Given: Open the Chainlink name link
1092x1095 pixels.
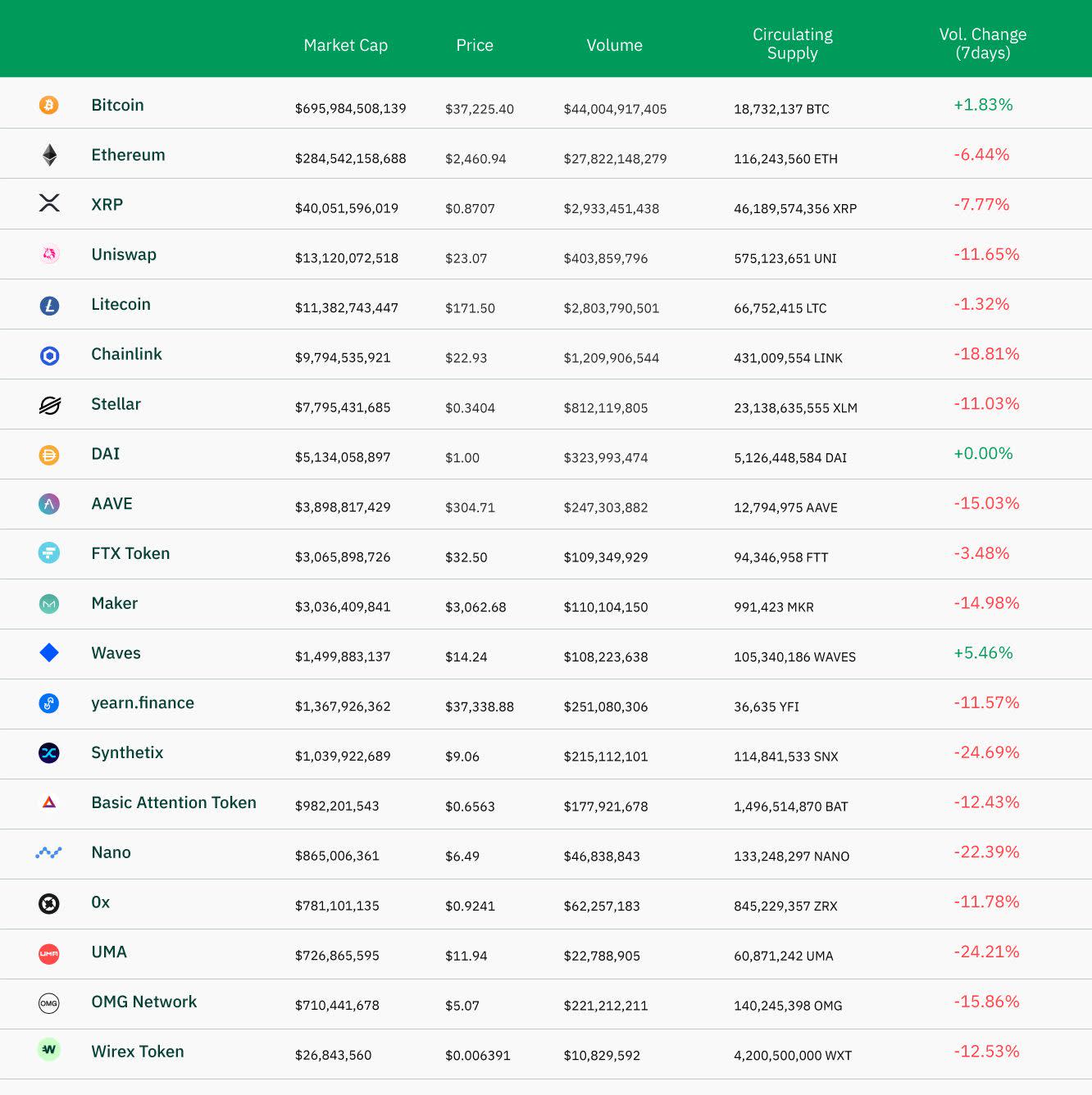Looking at the screenshot, I should click(x=126, y=354).
